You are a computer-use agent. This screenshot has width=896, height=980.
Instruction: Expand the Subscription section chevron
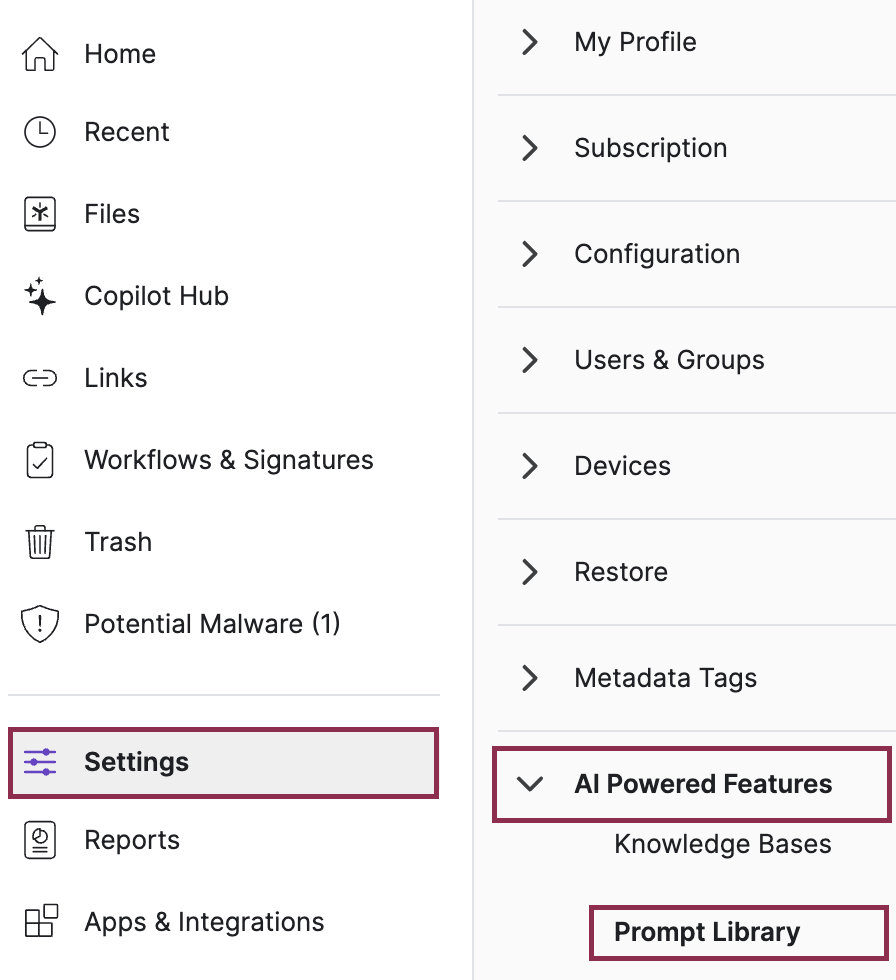click(530, 148)
